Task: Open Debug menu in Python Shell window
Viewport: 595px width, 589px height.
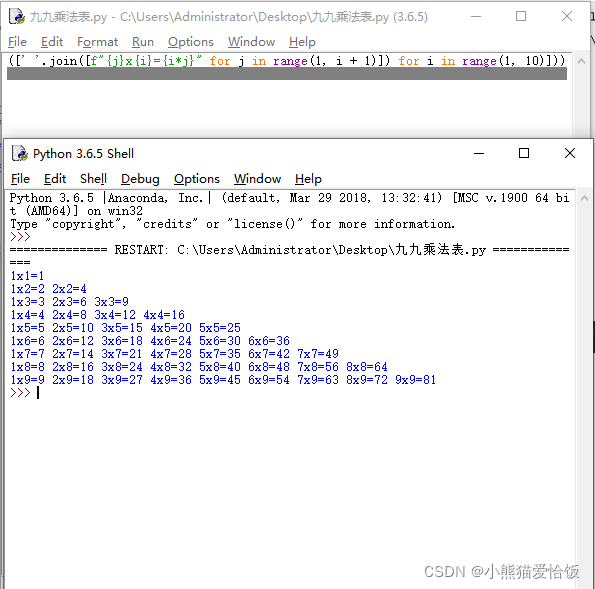Action: tap(140, 179)
